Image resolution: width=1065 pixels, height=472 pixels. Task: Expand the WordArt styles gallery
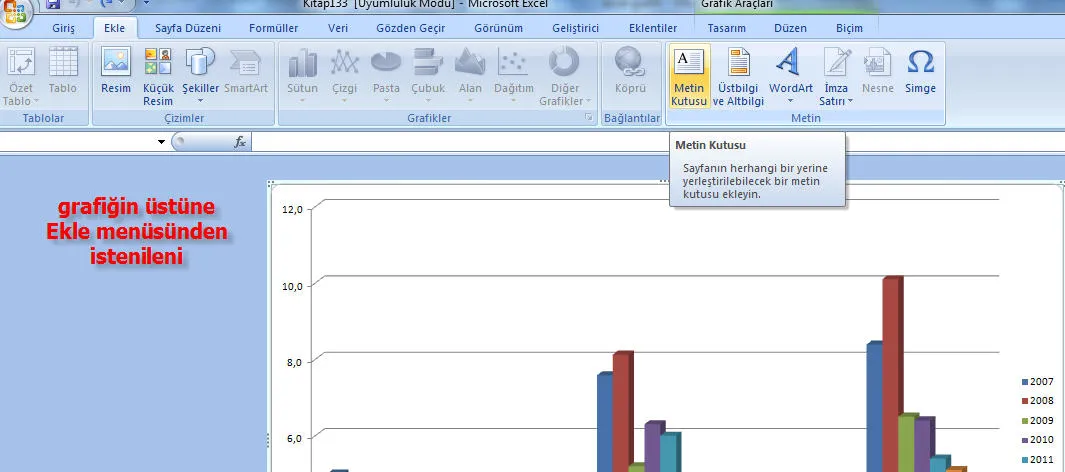point(790,76)
